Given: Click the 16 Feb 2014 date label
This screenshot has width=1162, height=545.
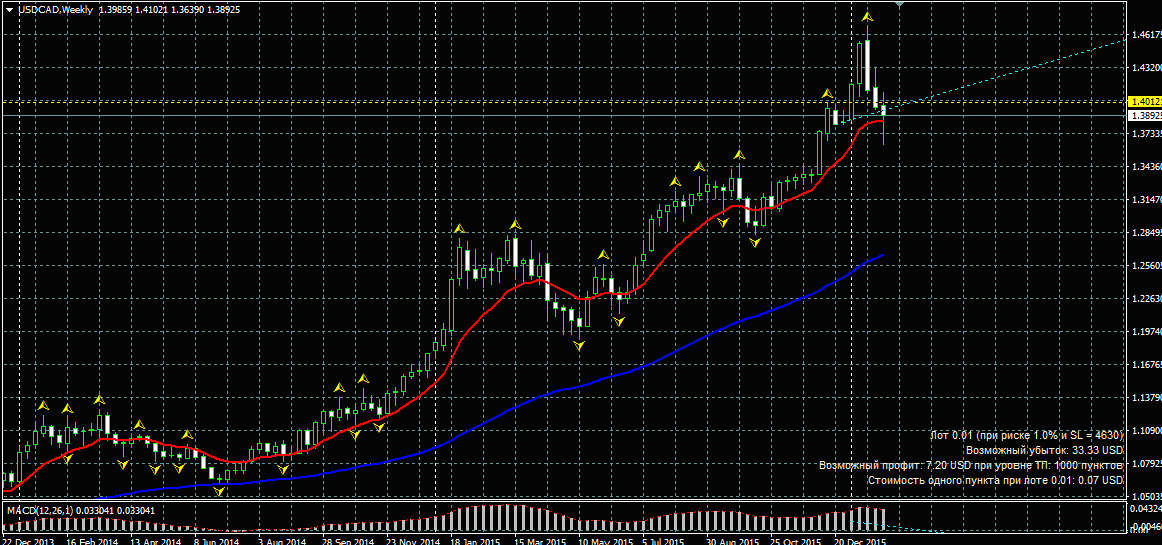Looking at the screenshot, I should (91, 541).
